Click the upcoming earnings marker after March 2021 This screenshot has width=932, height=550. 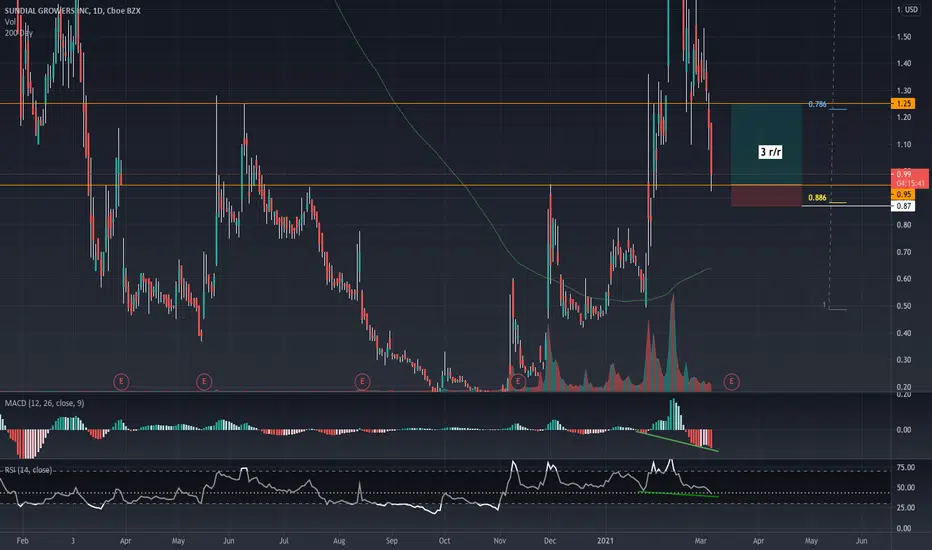[732, 381]
